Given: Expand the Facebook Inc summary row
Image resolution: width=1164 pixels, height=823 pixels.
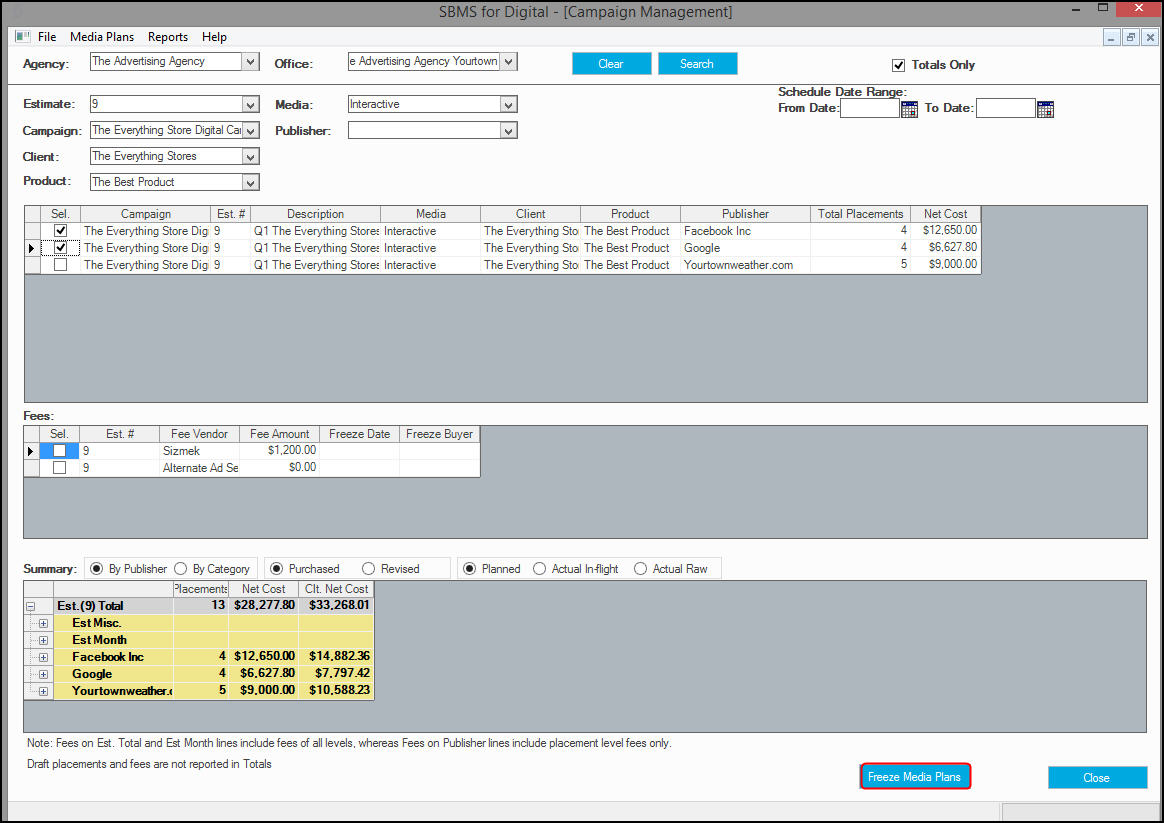Looking at the screenshot, I should click(43, 658).
